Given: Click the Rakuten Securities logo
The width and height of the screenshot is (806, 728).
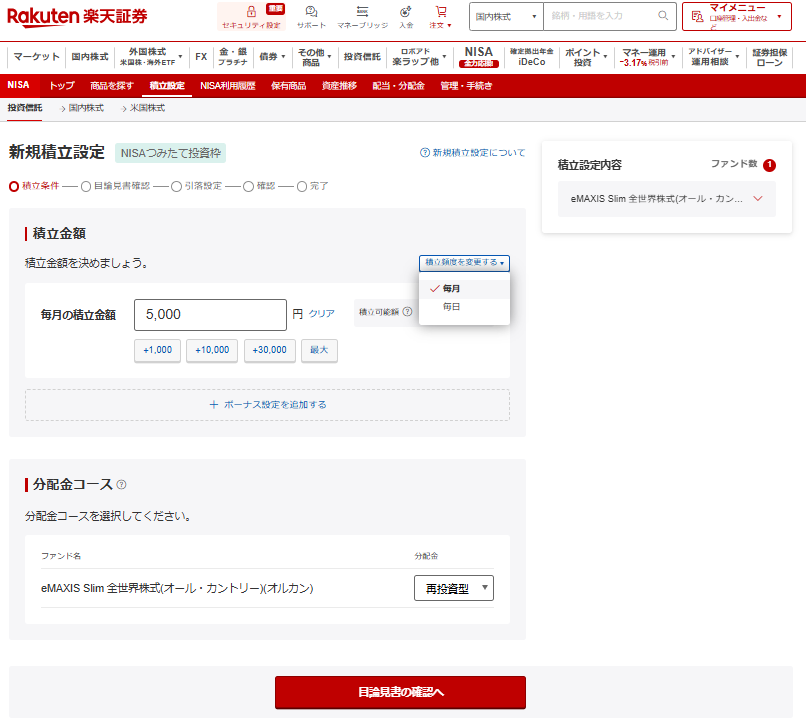Looking at the screenshot, I should tap(77, 16).
